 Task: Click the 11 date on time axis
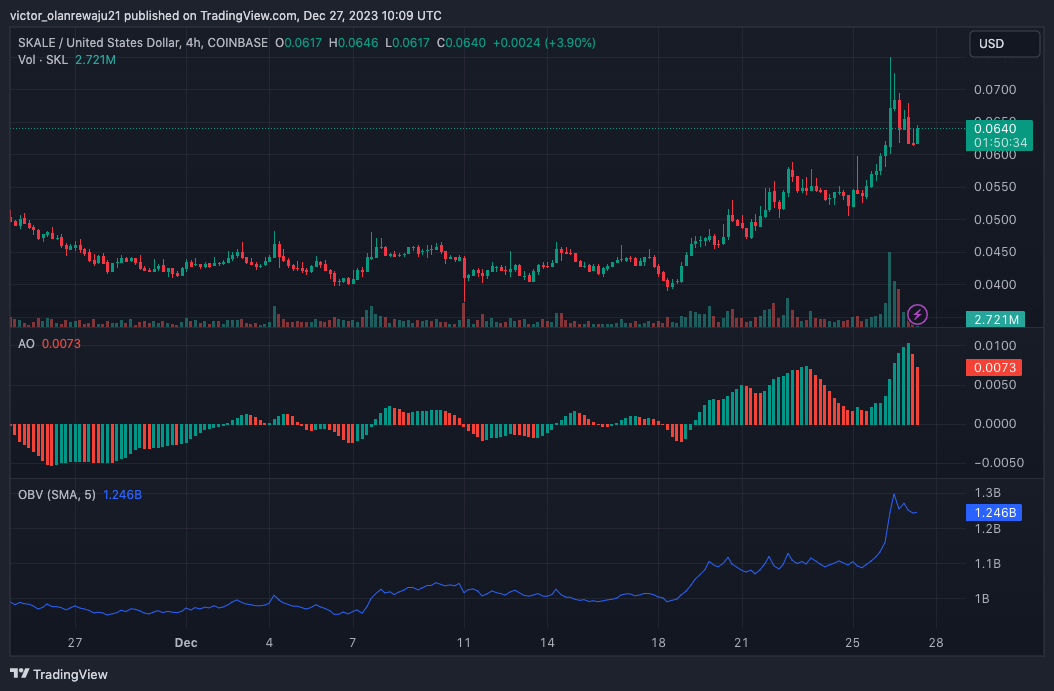(x=464, y=643)
